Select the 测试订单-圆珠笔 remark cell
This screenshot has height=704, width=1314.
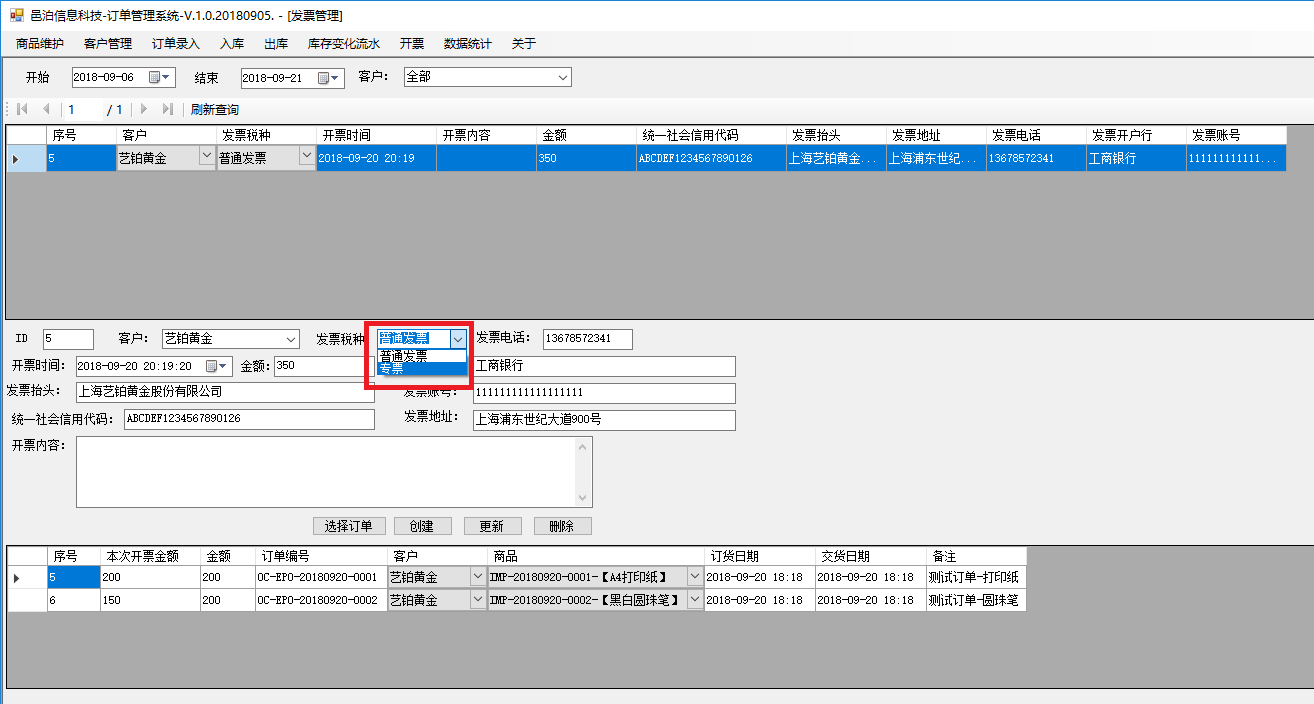click(x=975, y=600)
